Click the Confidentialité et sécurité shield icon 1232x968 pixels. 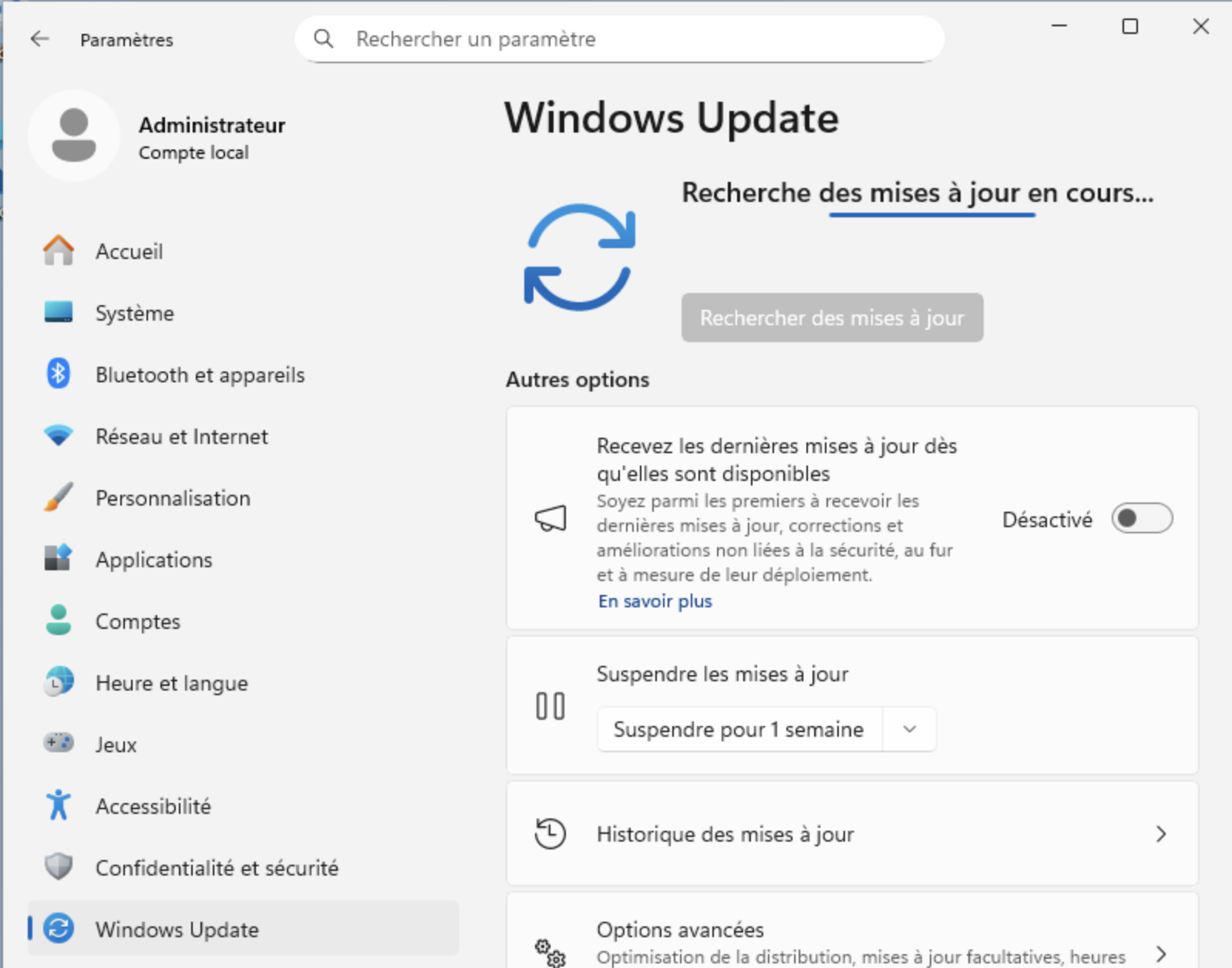[x=59, y=867]
